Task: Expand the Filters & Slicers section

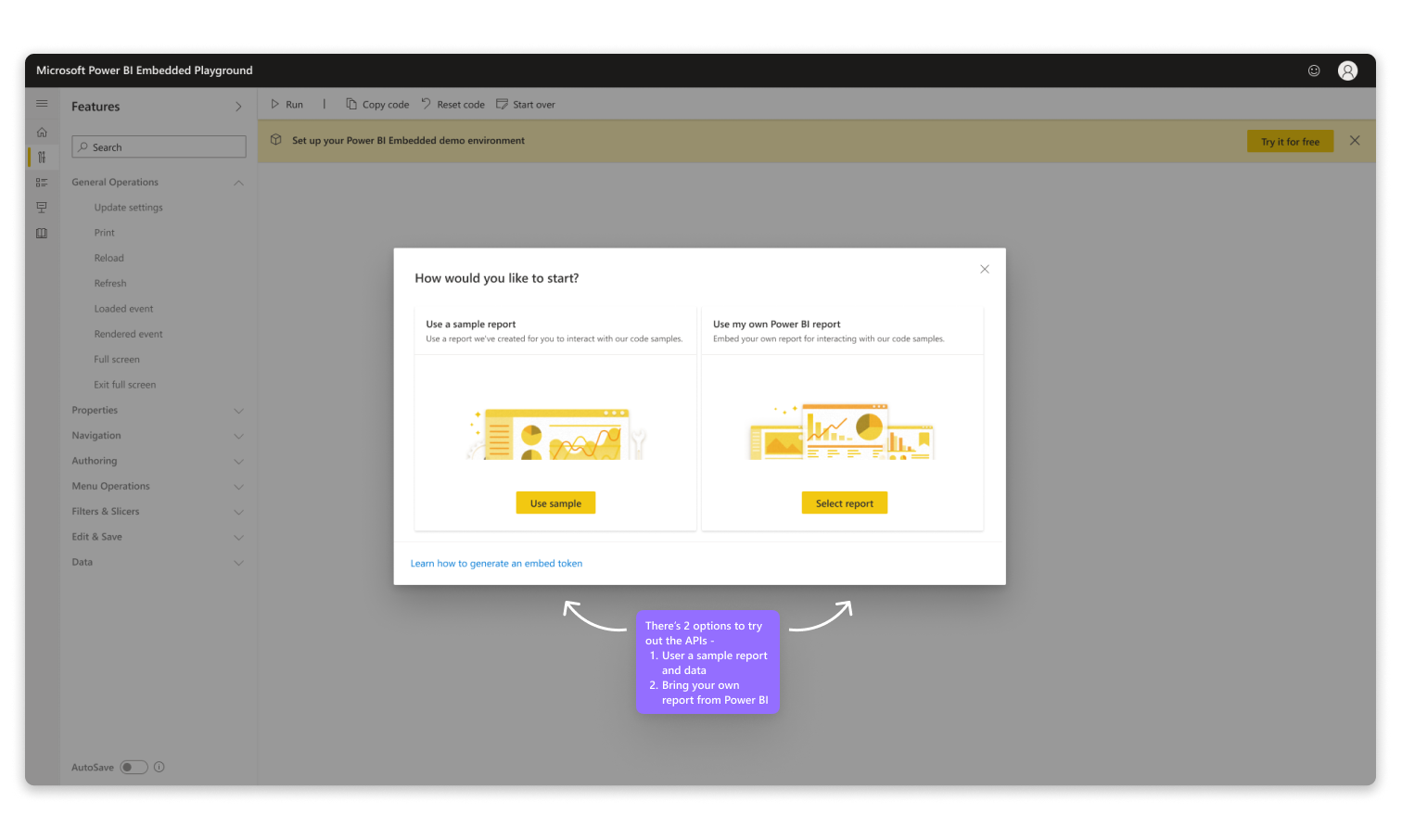Action: [238, 512]
